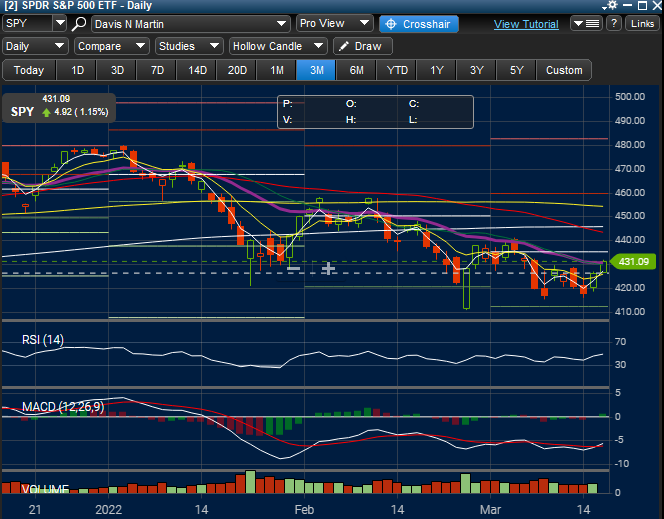Click the Mar date axis label
This screenshot has width=664, height=519.
490,510
